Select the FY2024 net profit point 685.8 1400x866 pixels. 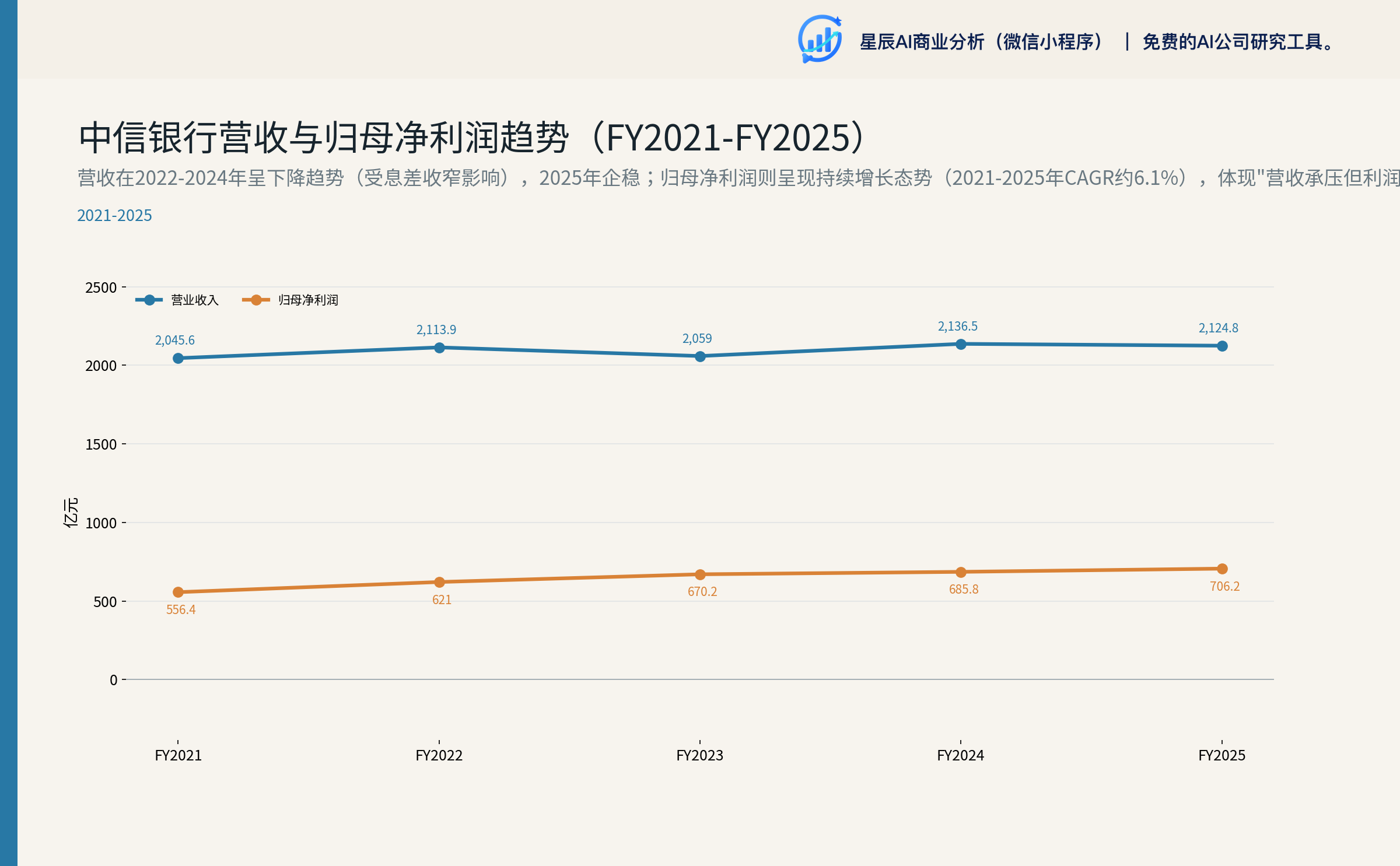tap(961, 572)
